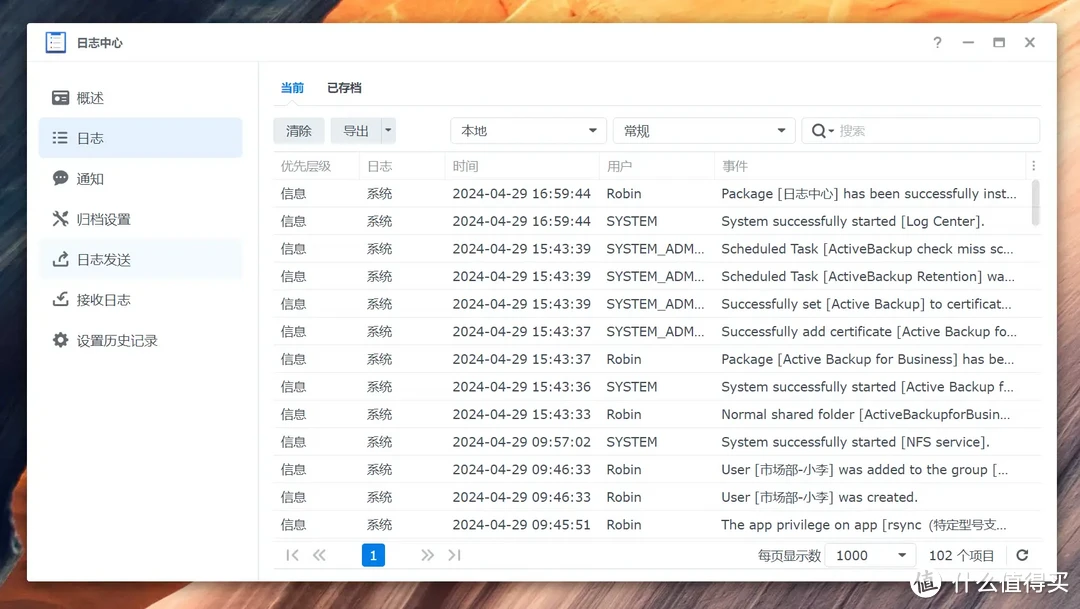Open the 常规 log type dropdown
Viewport: 1080px width, 609px height.
(x=703, y=131)
